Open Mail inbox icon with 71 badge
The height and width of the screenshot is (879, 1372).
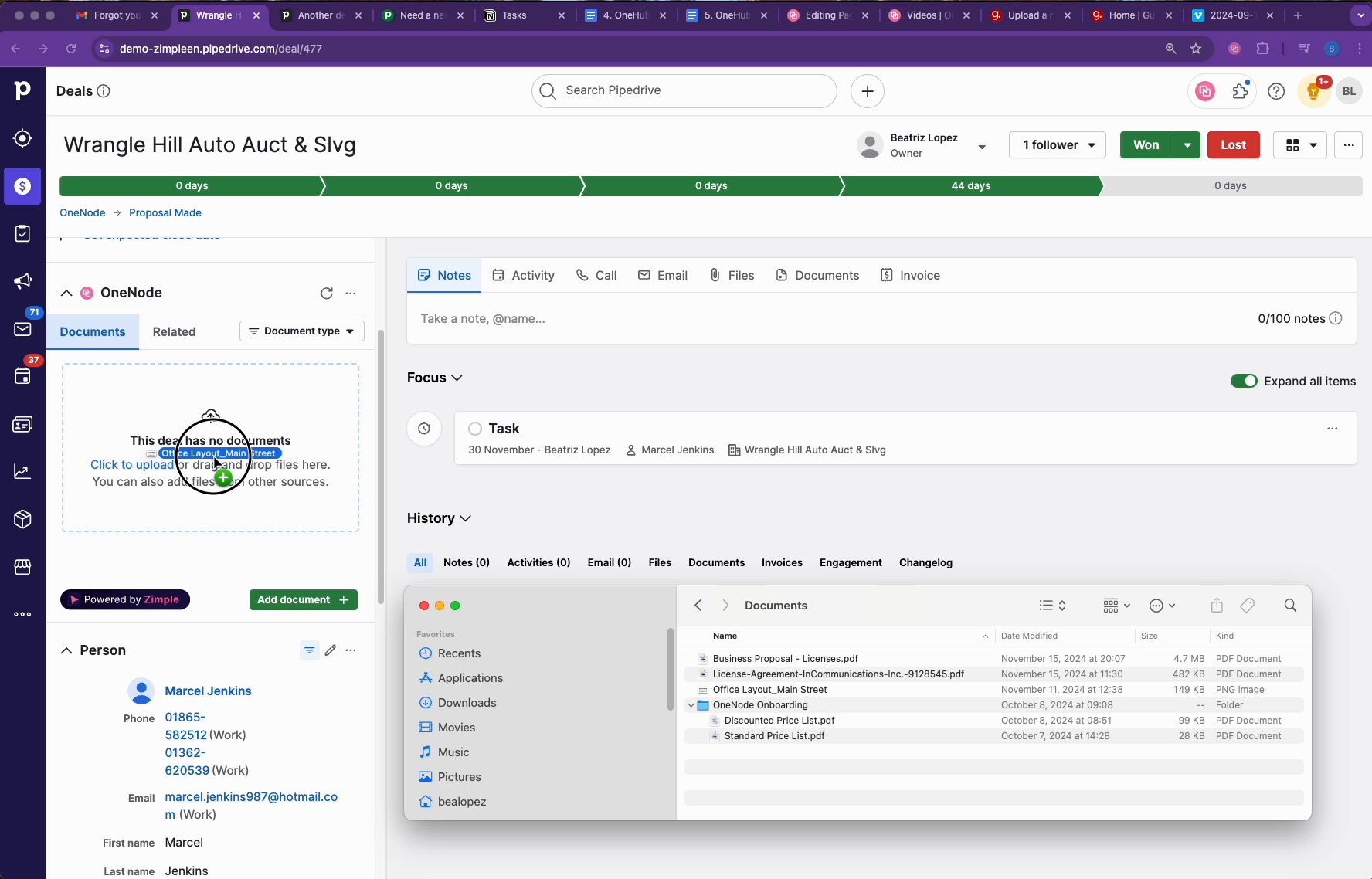tap(22, 329)
